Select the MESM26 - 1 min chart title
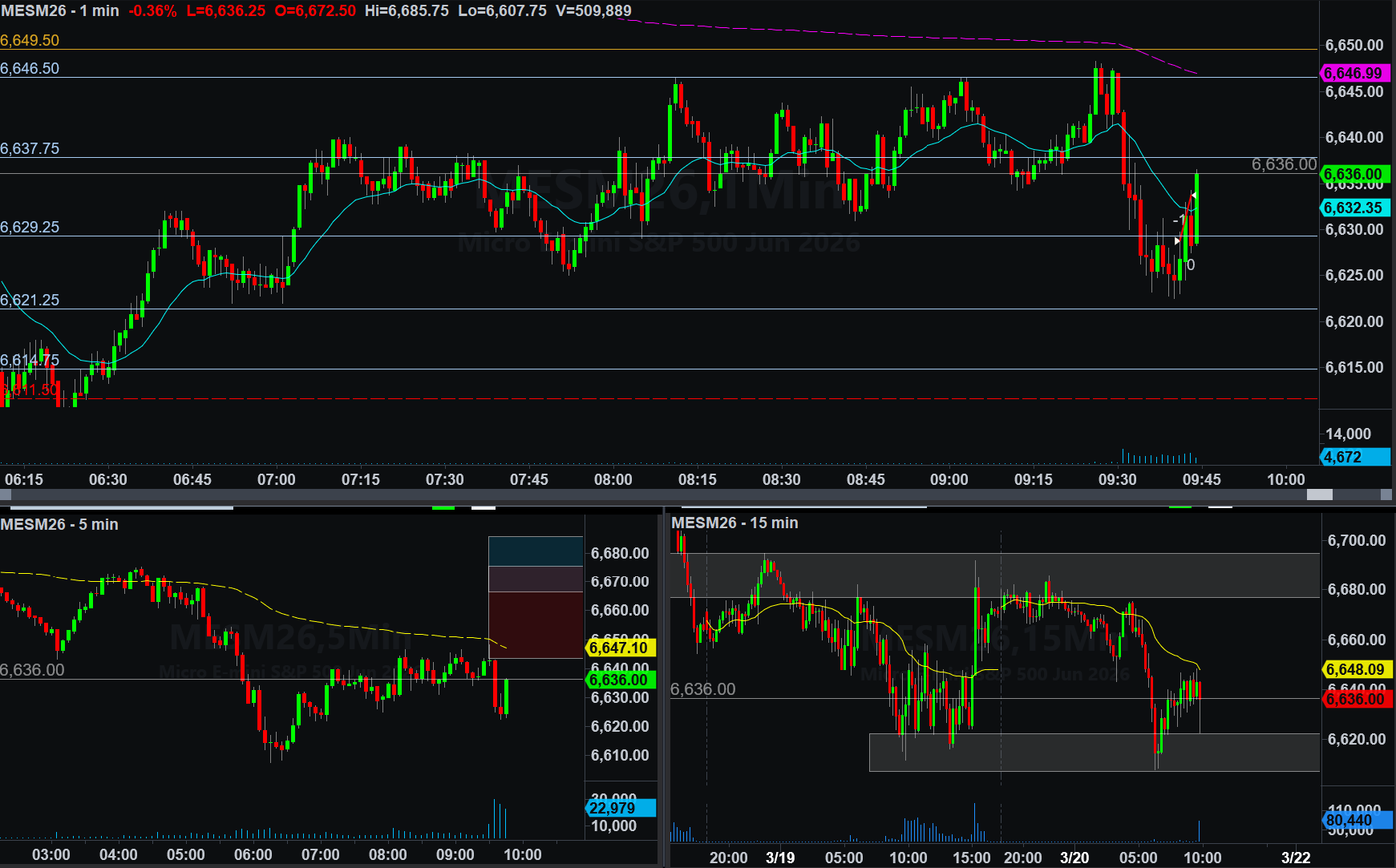Viewport: 1396px width, 868px height. tap(60, 11)
